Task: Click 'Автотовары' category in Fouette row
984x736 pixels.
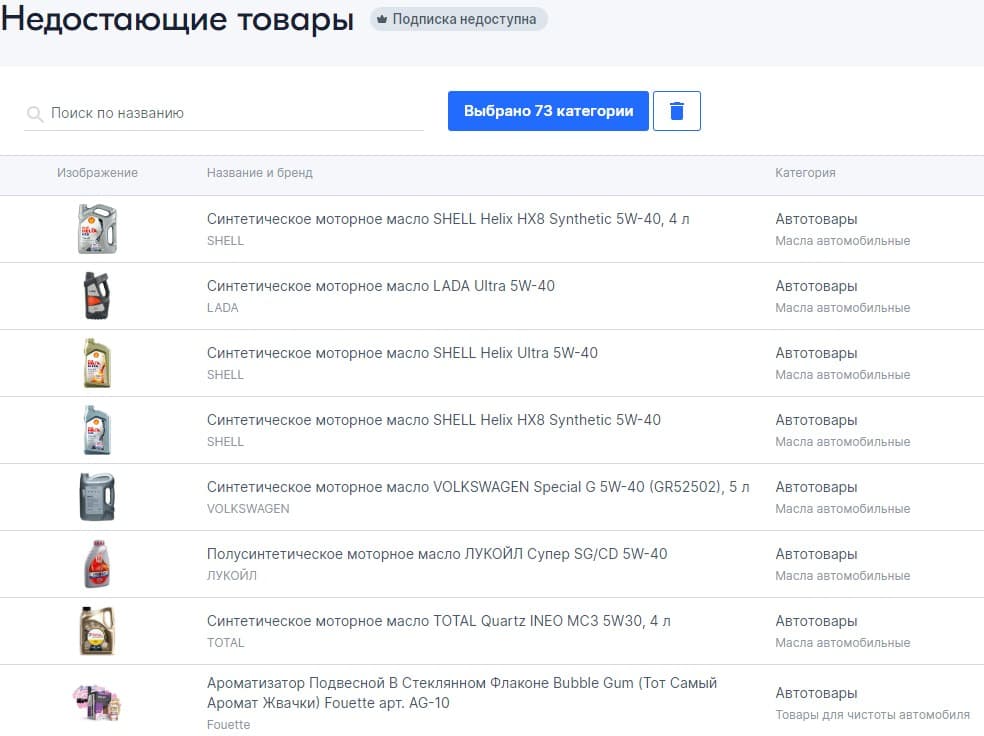Action: point(816,693)
